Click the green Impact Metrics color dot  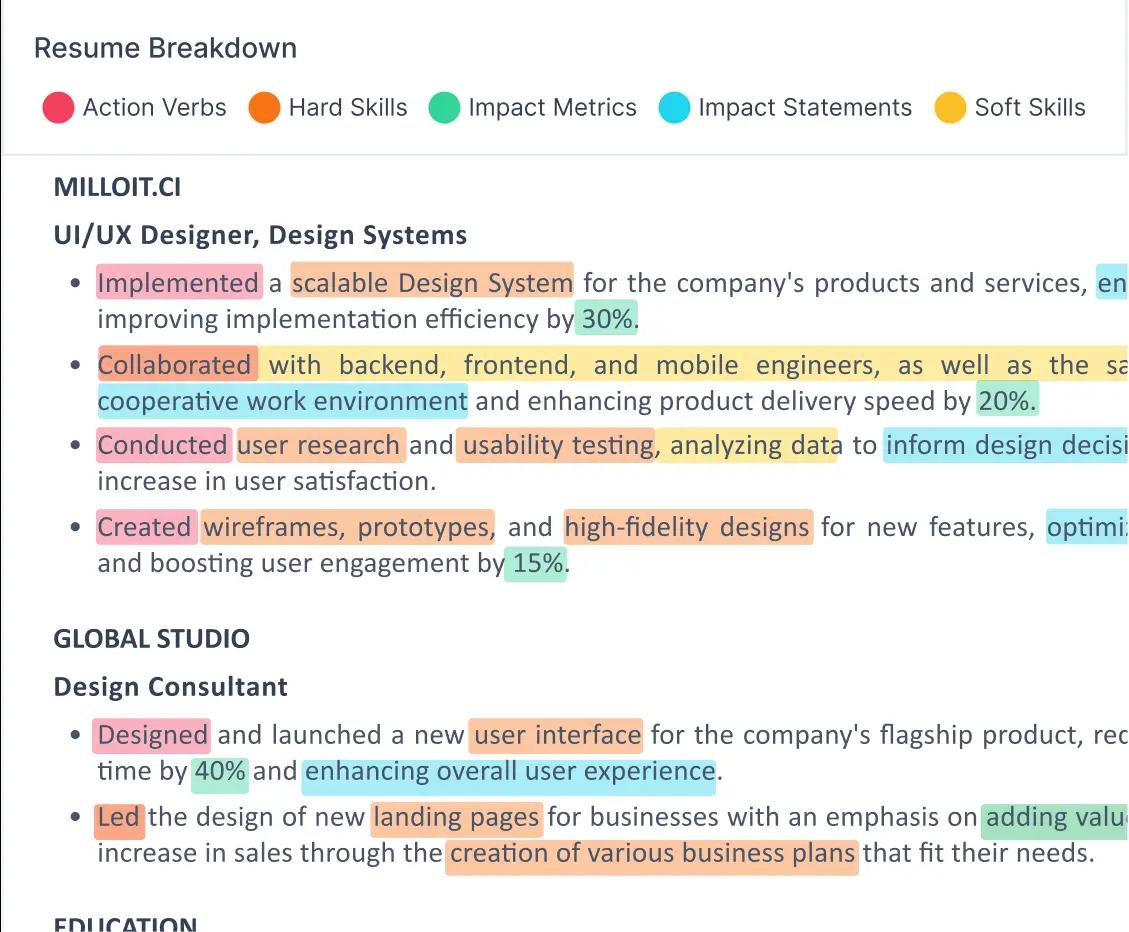point(444,108)
